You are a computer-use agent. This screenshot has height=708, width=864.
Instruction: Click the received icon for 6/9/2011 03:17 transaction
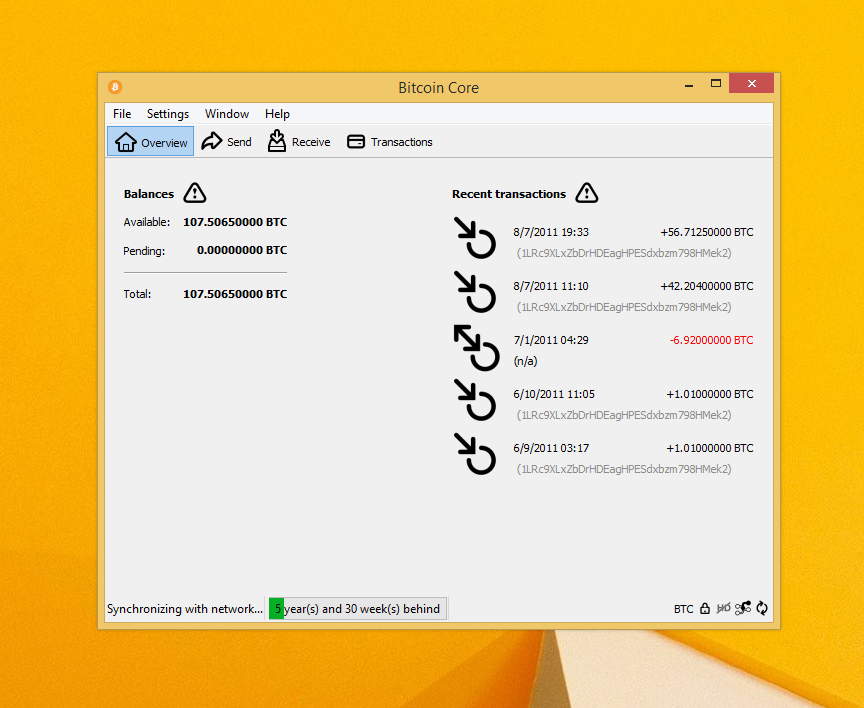click(x=475, y=453)
